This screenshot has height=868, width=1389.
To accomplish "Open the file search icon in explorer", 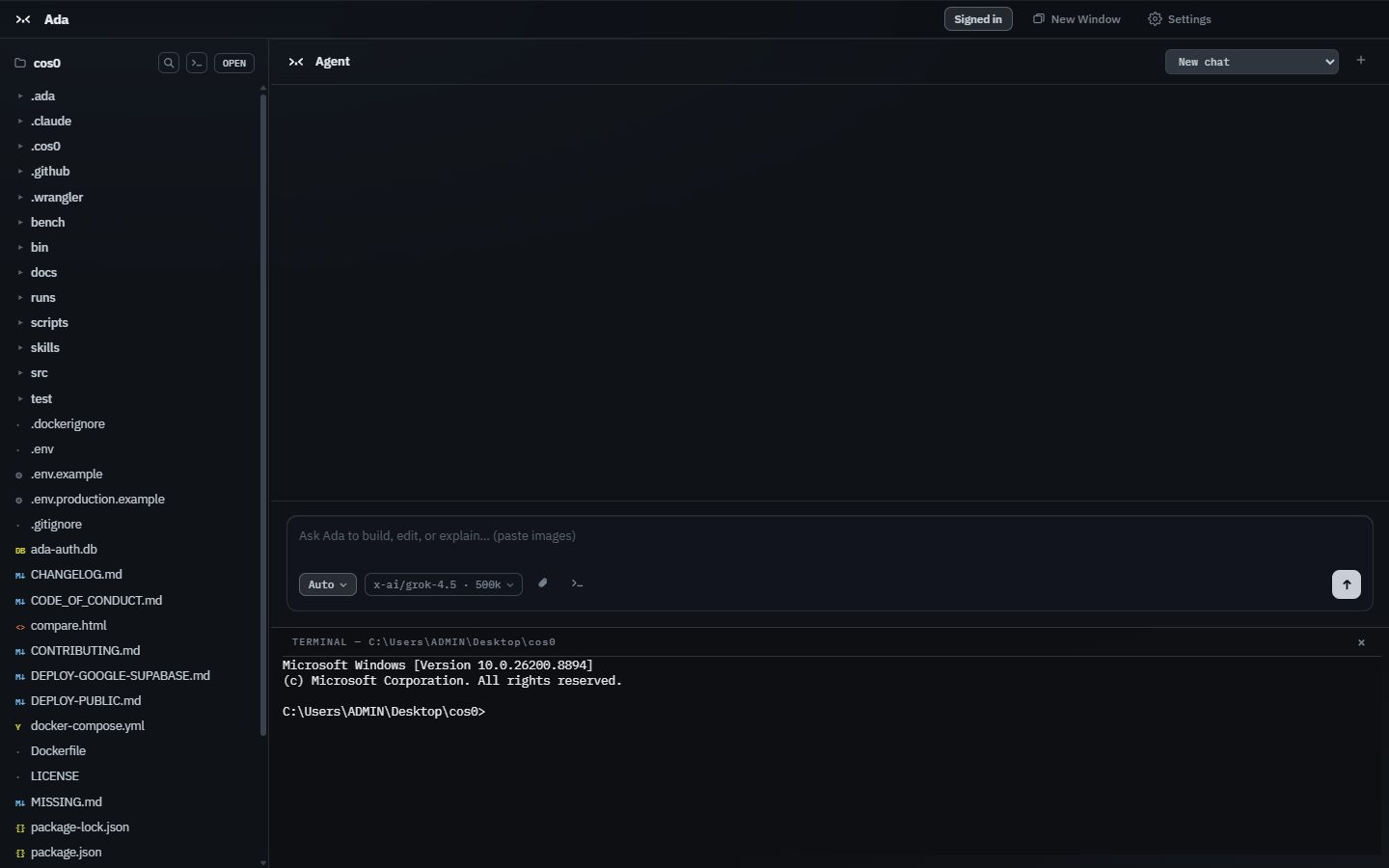I will click(169, 63).
